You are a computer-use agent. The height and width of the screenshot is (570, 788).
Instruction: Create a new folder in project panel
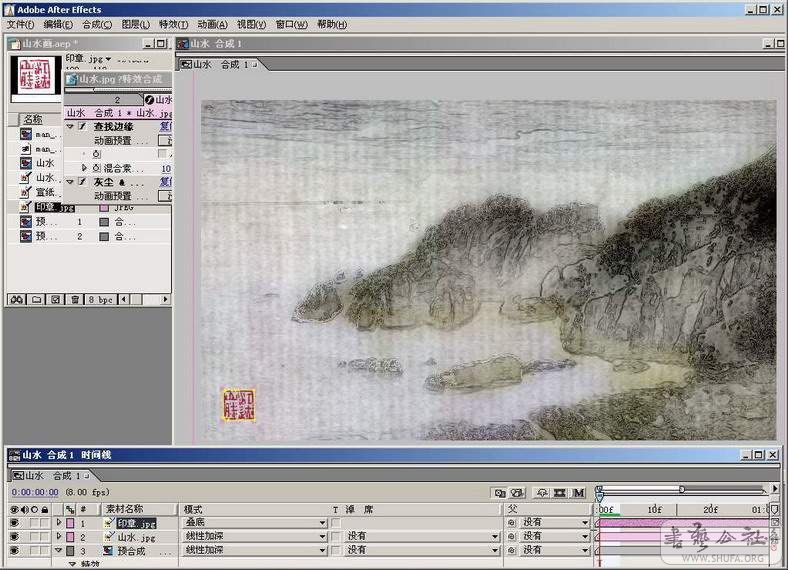coord(37,299)
